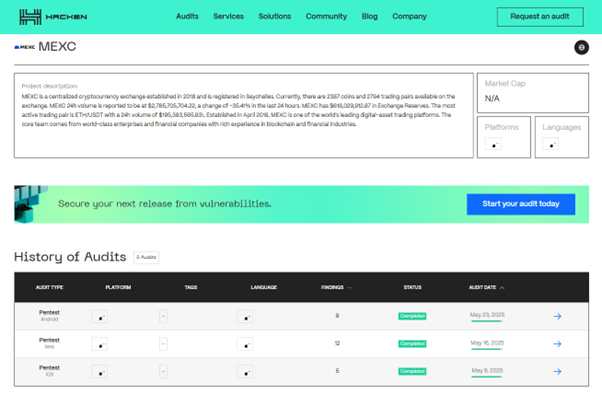This screenshot has width=602, height=395.
Task: Click the MEXC project logo
Action: [x=25, y=47]
